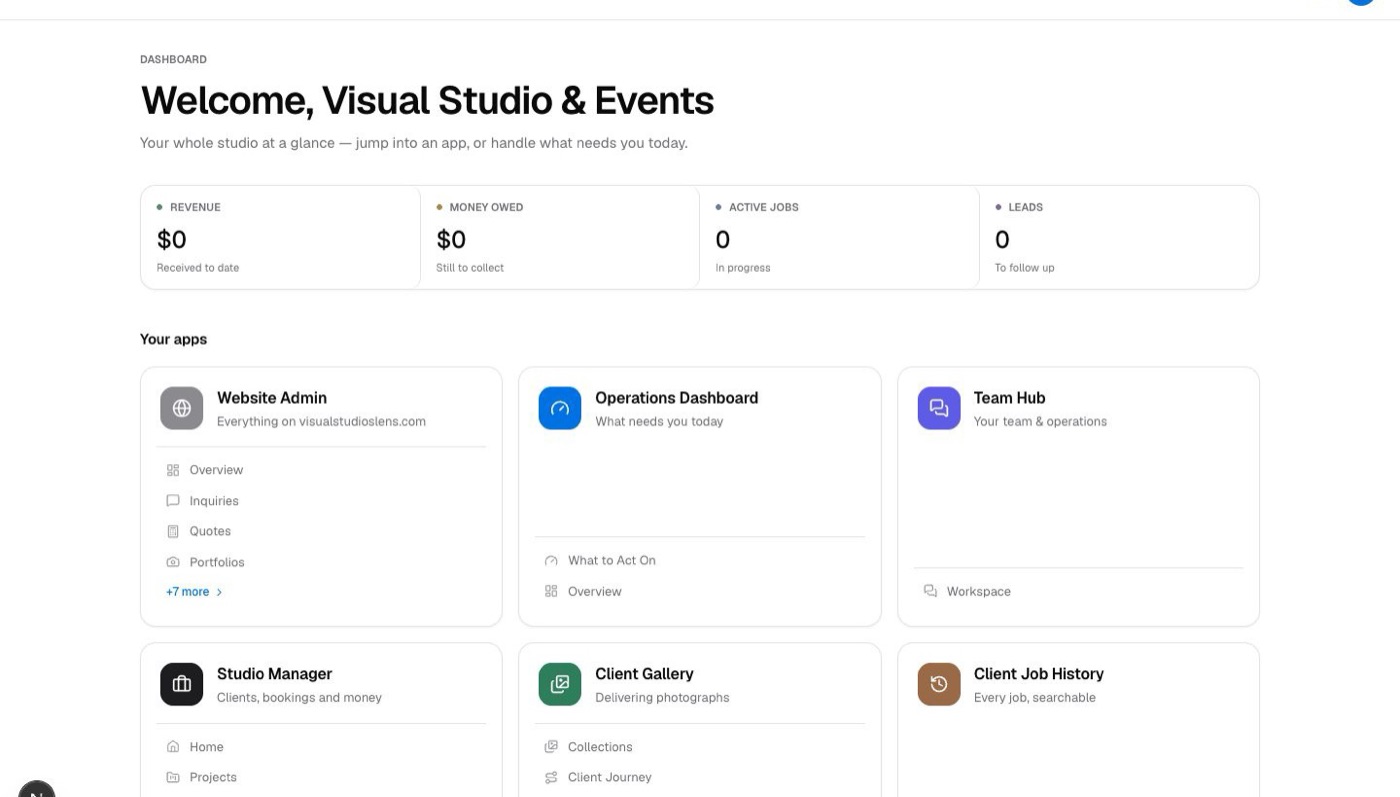Click the folder icon beside Projects
The width and height of the screenshot is (1400, 797).
(x=173, y=777)
